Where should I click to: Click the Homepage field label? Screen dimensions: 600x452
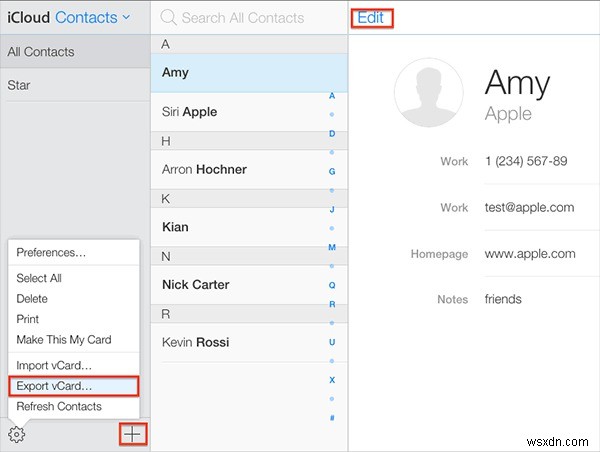439,254
